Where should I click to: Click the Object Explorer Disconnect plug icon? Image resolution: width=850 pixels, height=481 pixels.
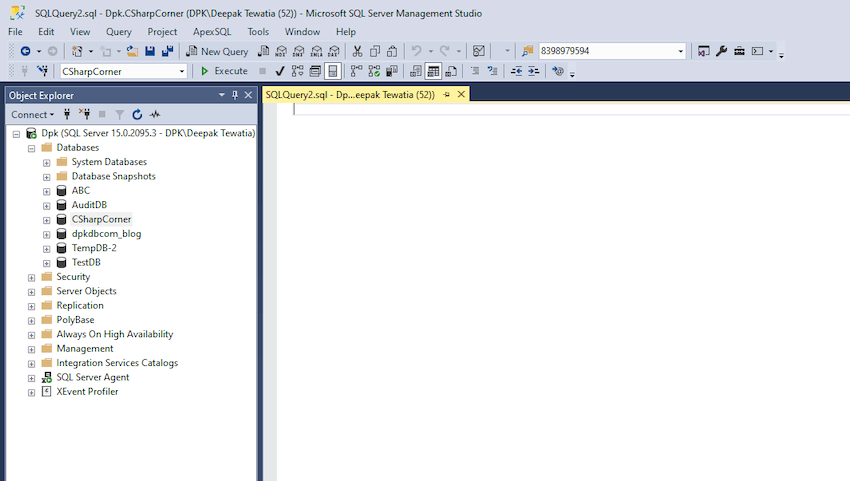85,114
